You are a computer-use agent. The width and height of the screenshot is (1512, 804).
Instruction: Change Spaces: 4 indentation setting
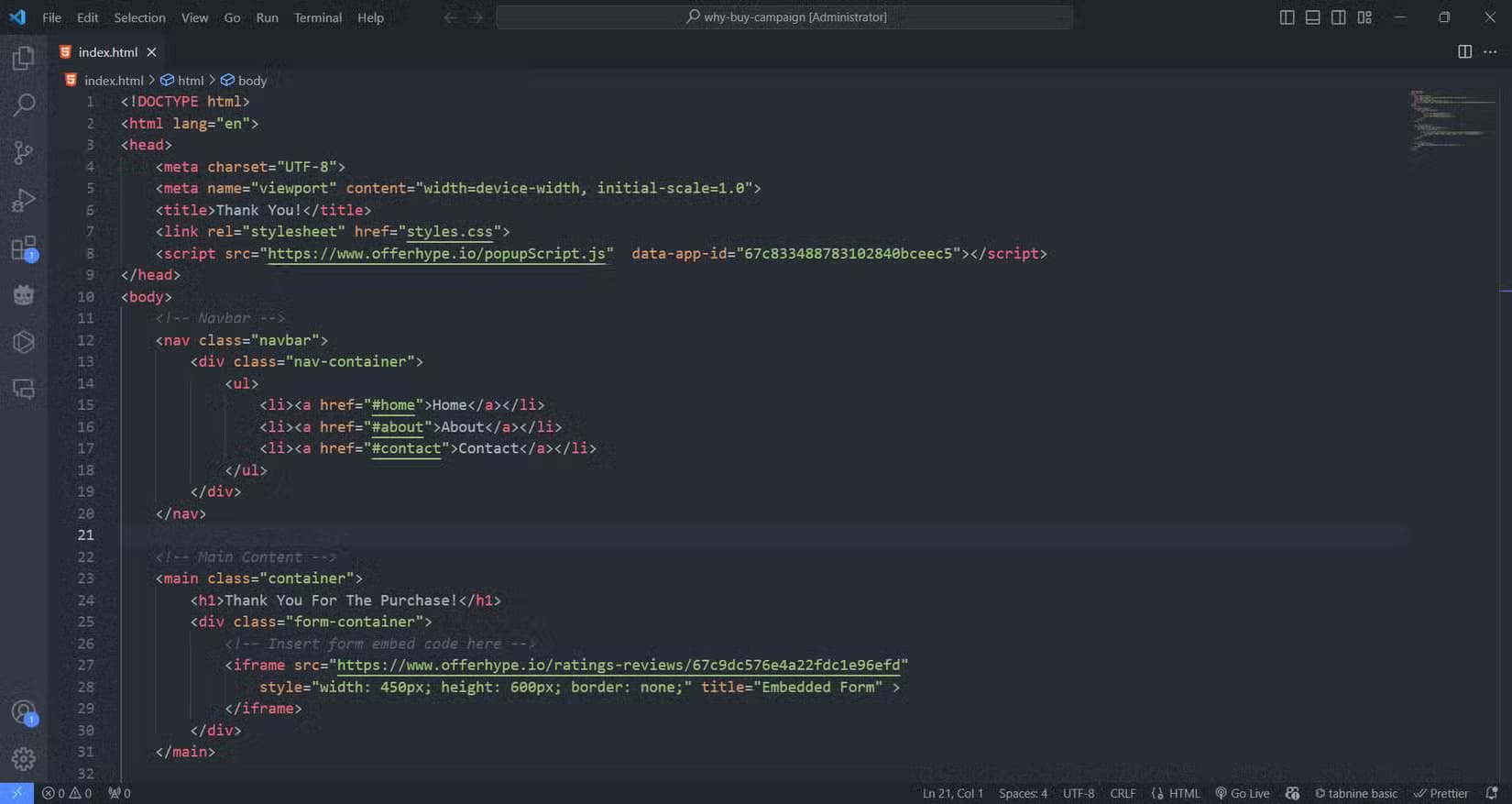click(x=1023, y=793)
